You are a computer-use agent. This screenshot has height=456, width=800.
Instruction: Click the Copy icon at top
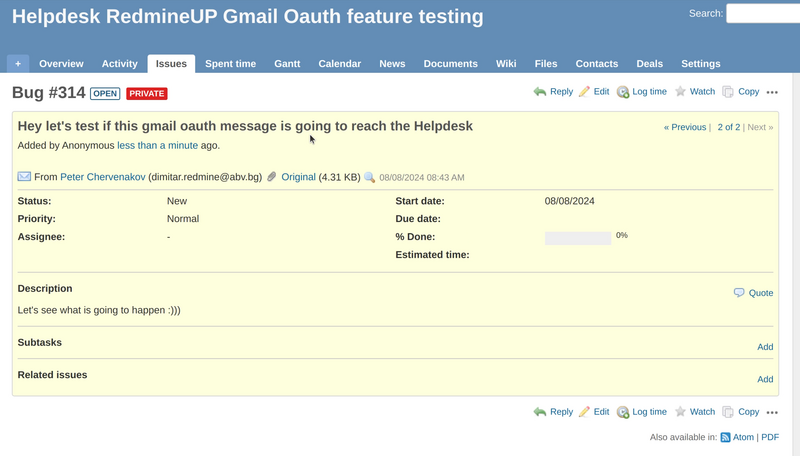click(x=728, y=92)
